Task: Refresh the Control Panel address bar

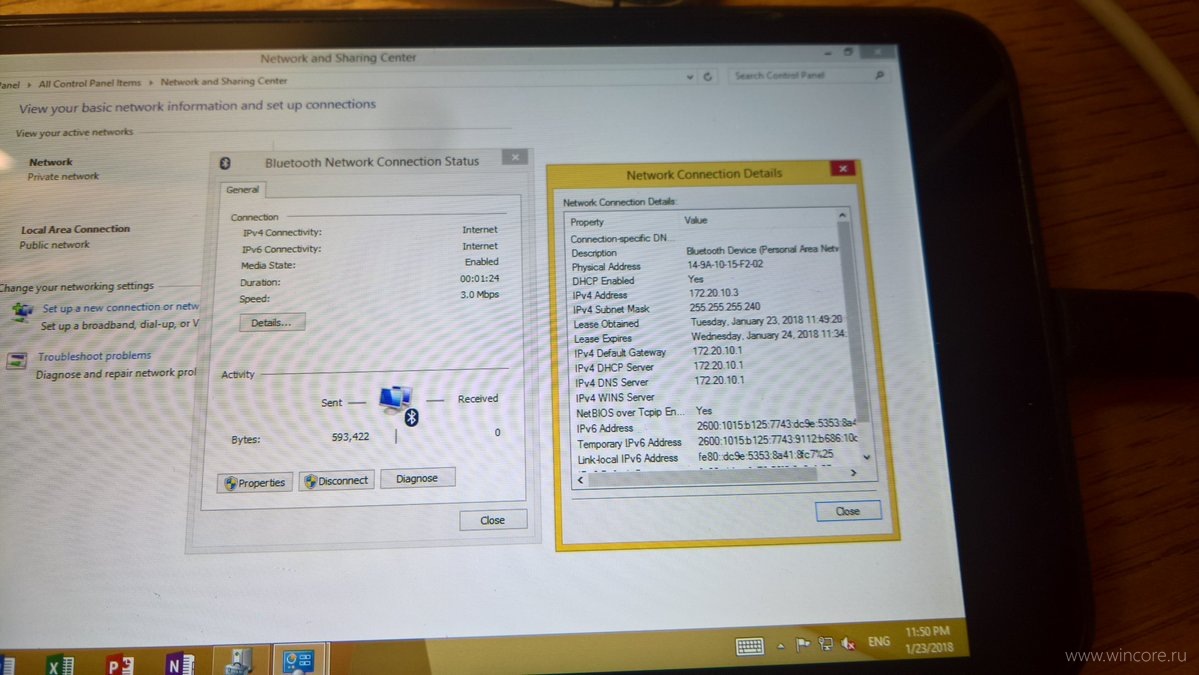Action: coord(707,76)
